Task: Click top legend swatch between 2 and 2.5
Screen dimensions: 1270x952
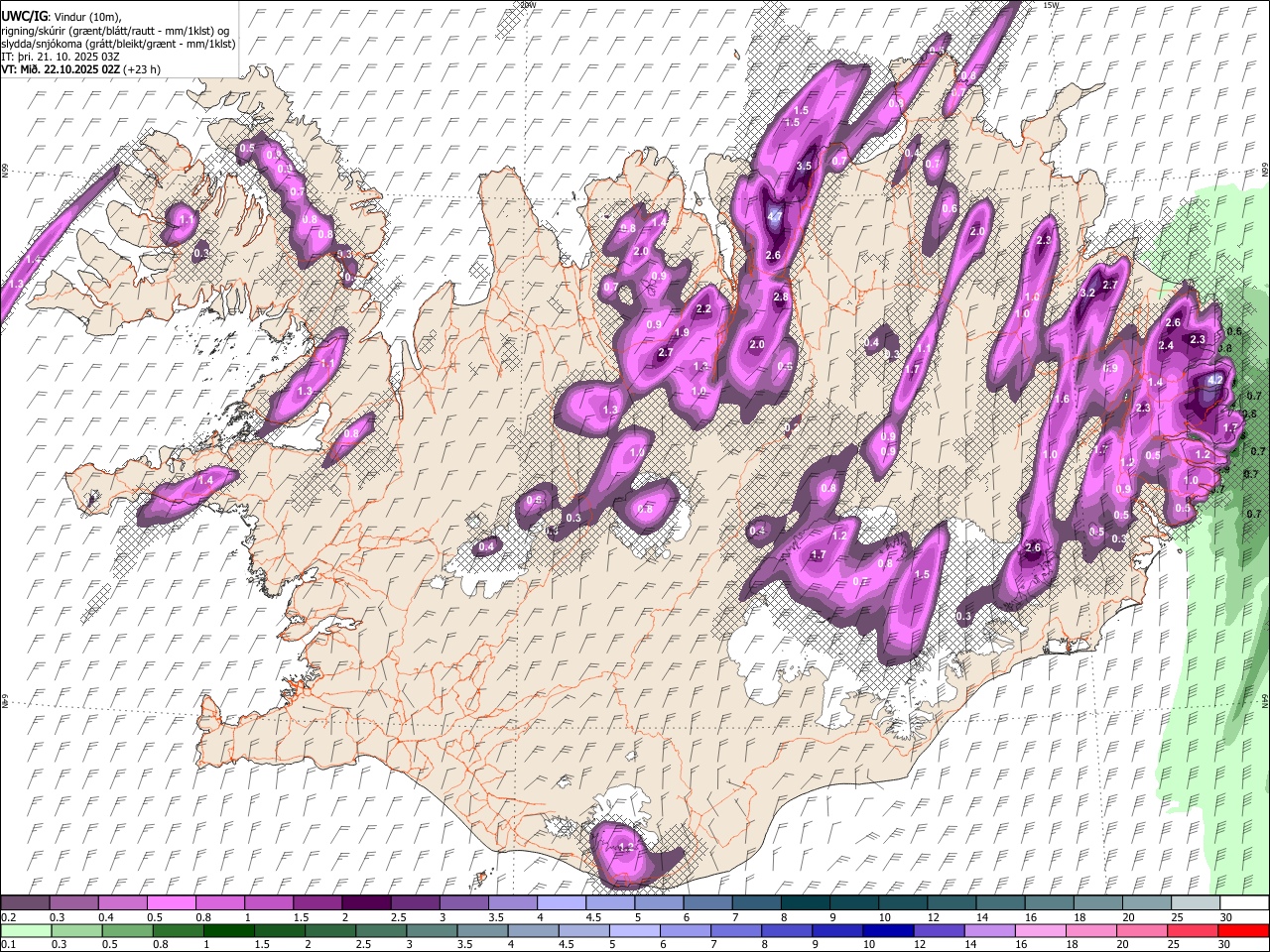Action: (x=366, y=902)
